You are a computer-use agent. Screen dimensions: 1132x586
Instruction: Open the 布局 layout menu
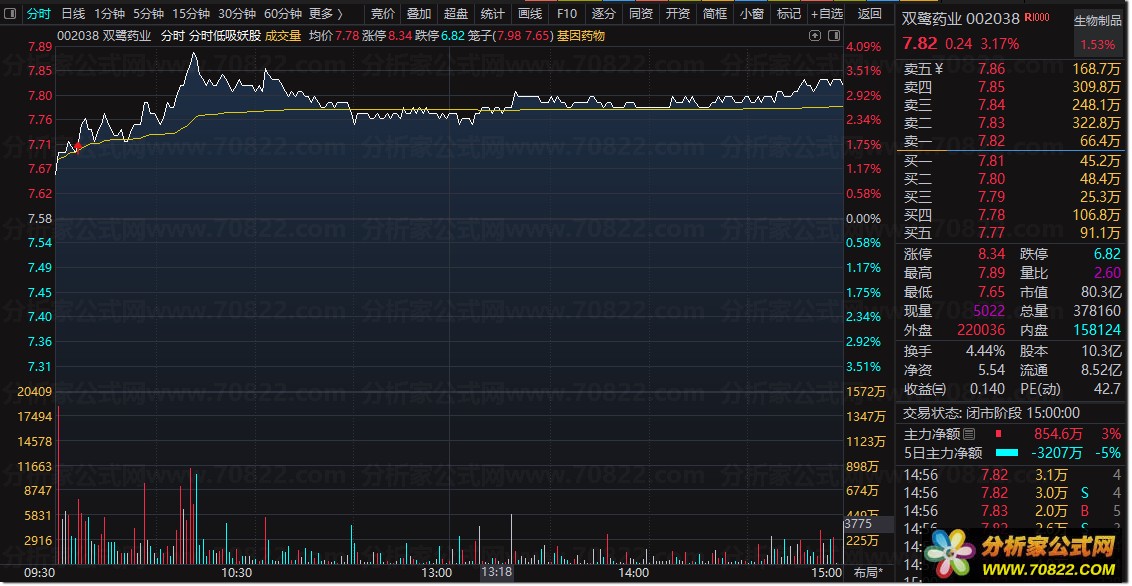tap(868, 573)
